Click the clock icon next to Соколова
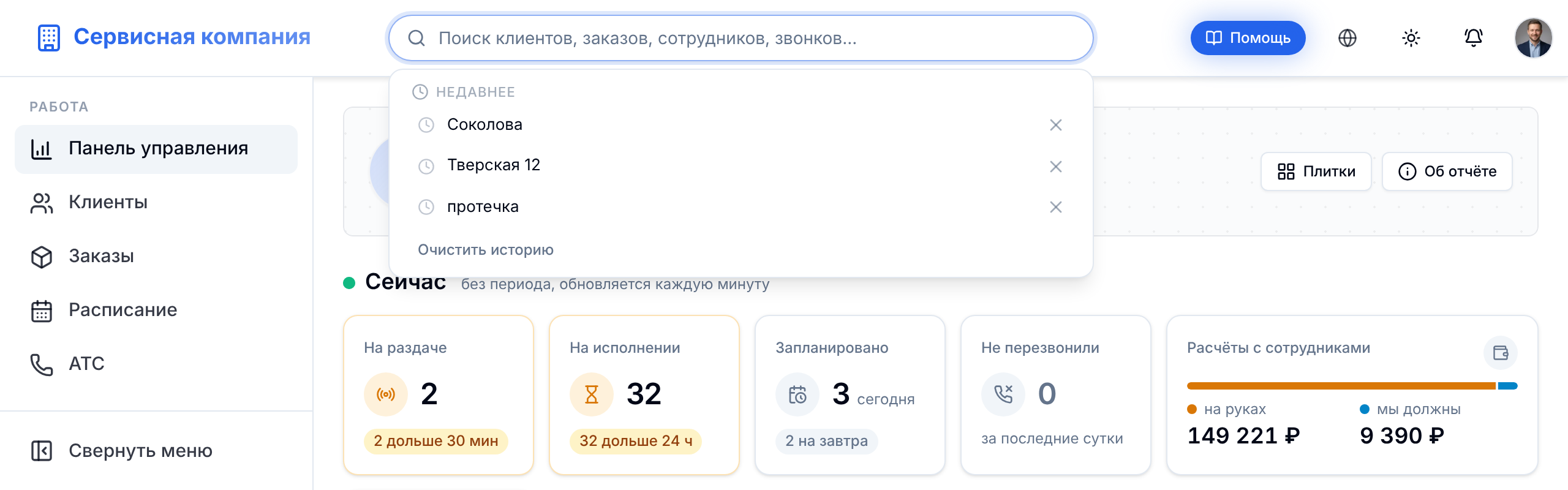 pyautogui.click(x=426, y=125)
